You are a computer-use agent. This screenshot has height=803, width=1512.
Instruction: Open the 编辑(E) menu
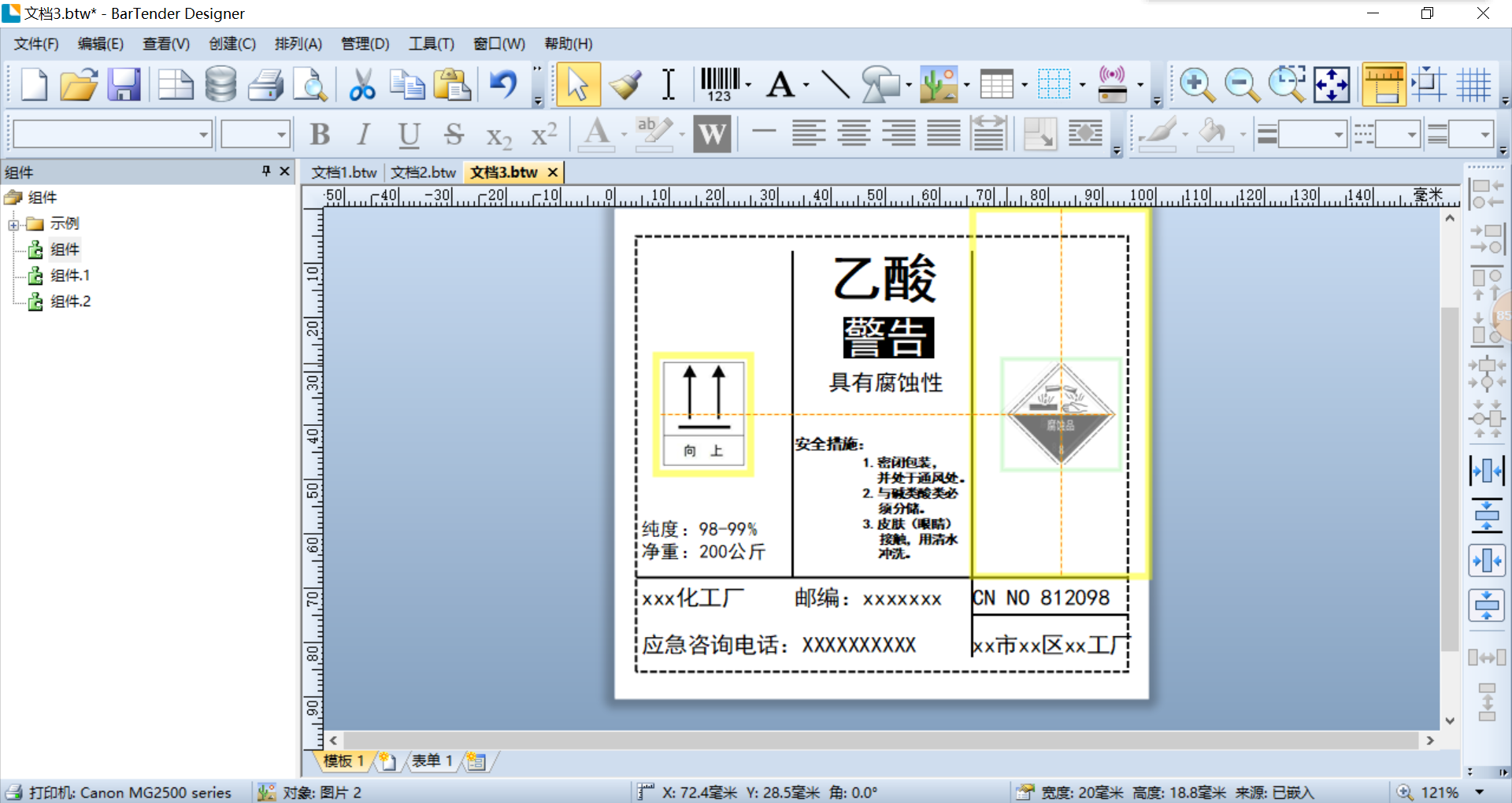click(101, 44)
